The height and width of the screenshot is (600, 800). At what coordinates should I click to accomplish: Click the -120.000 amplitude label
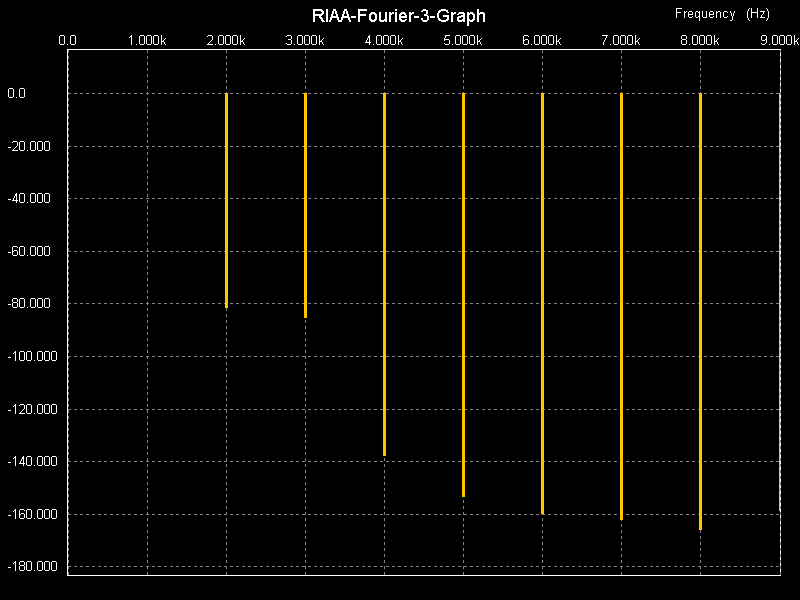tap(32, 409)
